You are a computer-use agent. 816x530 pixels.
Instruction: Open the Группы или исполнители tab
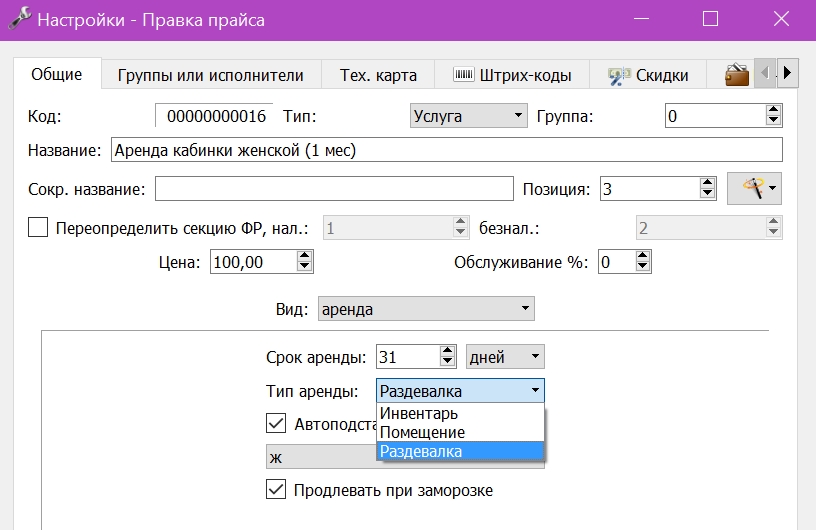point(211,75)
